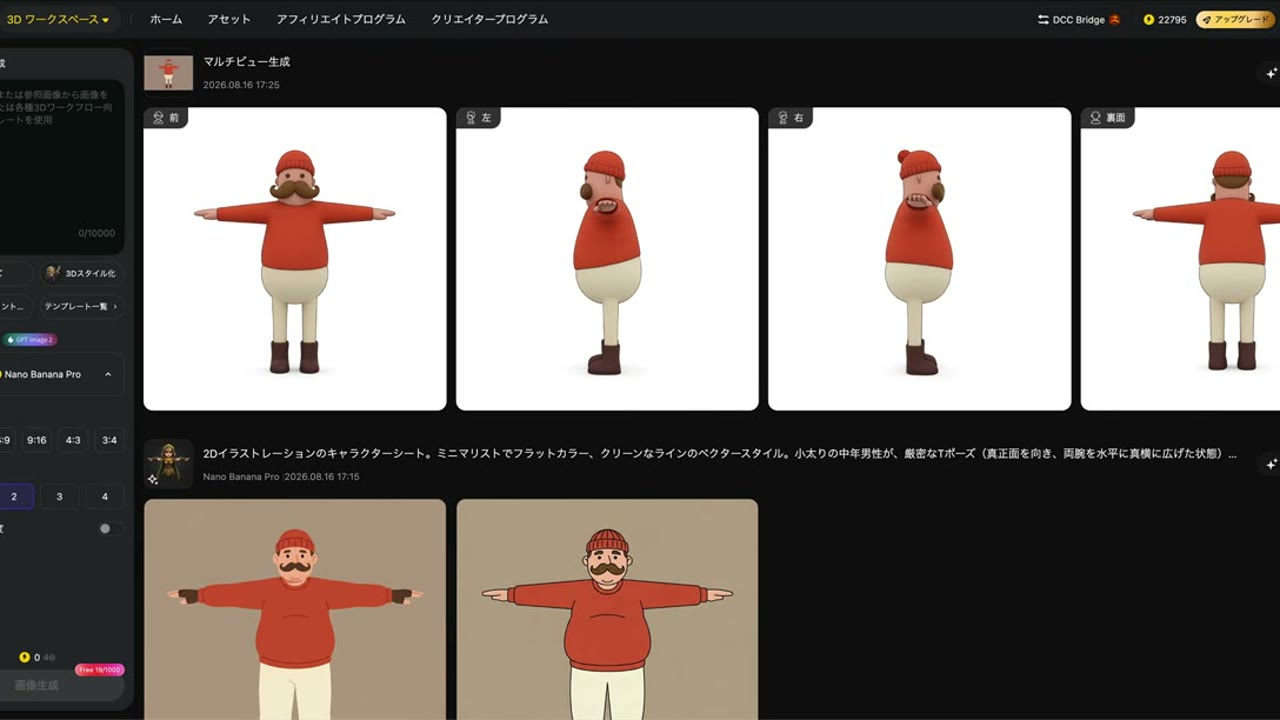This screenshot has width=1280, height=720.
Task: Open クリエイタープログラム in the top navigation
Action: pyautogui.click(x=490, y=19)
